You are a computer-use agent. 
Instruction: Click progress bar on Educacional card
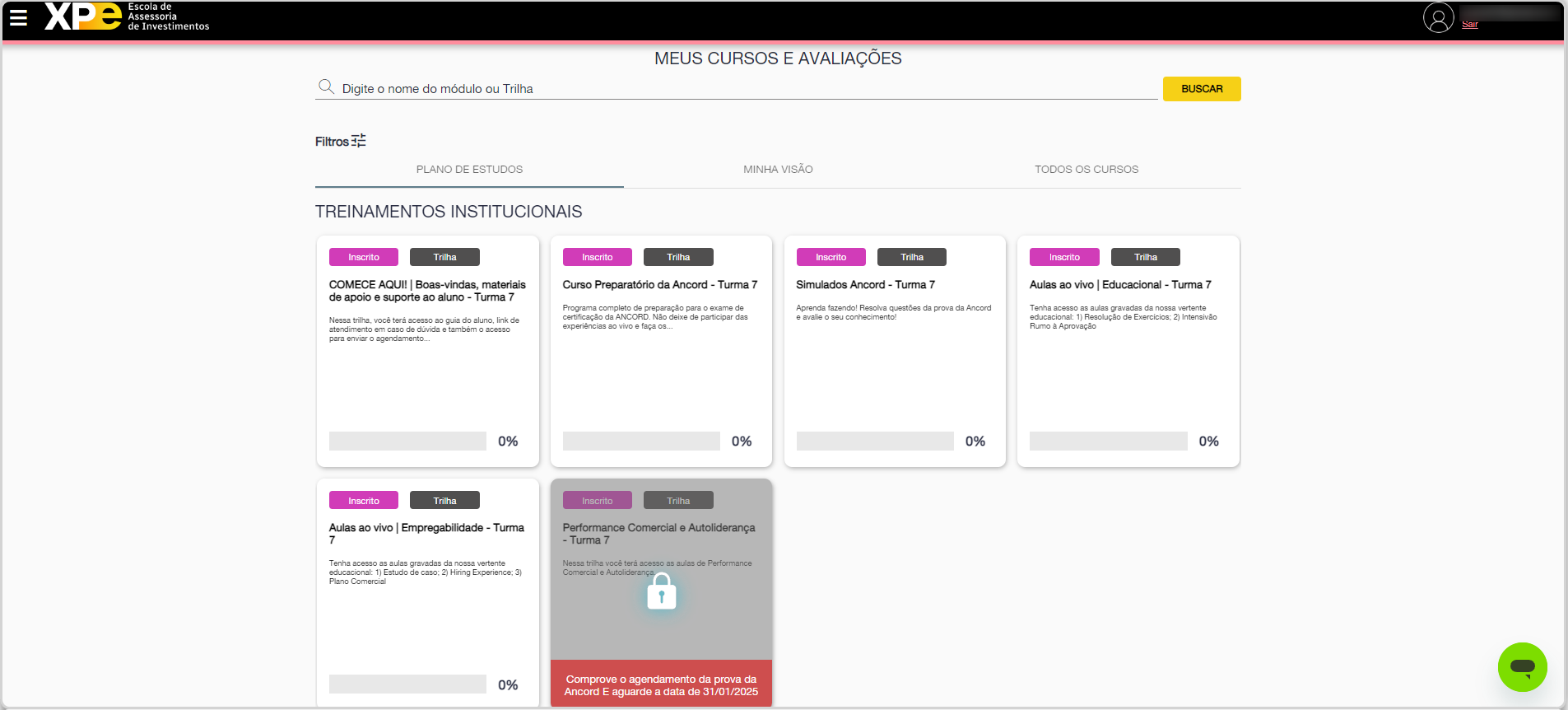[x=1109, y=441]
